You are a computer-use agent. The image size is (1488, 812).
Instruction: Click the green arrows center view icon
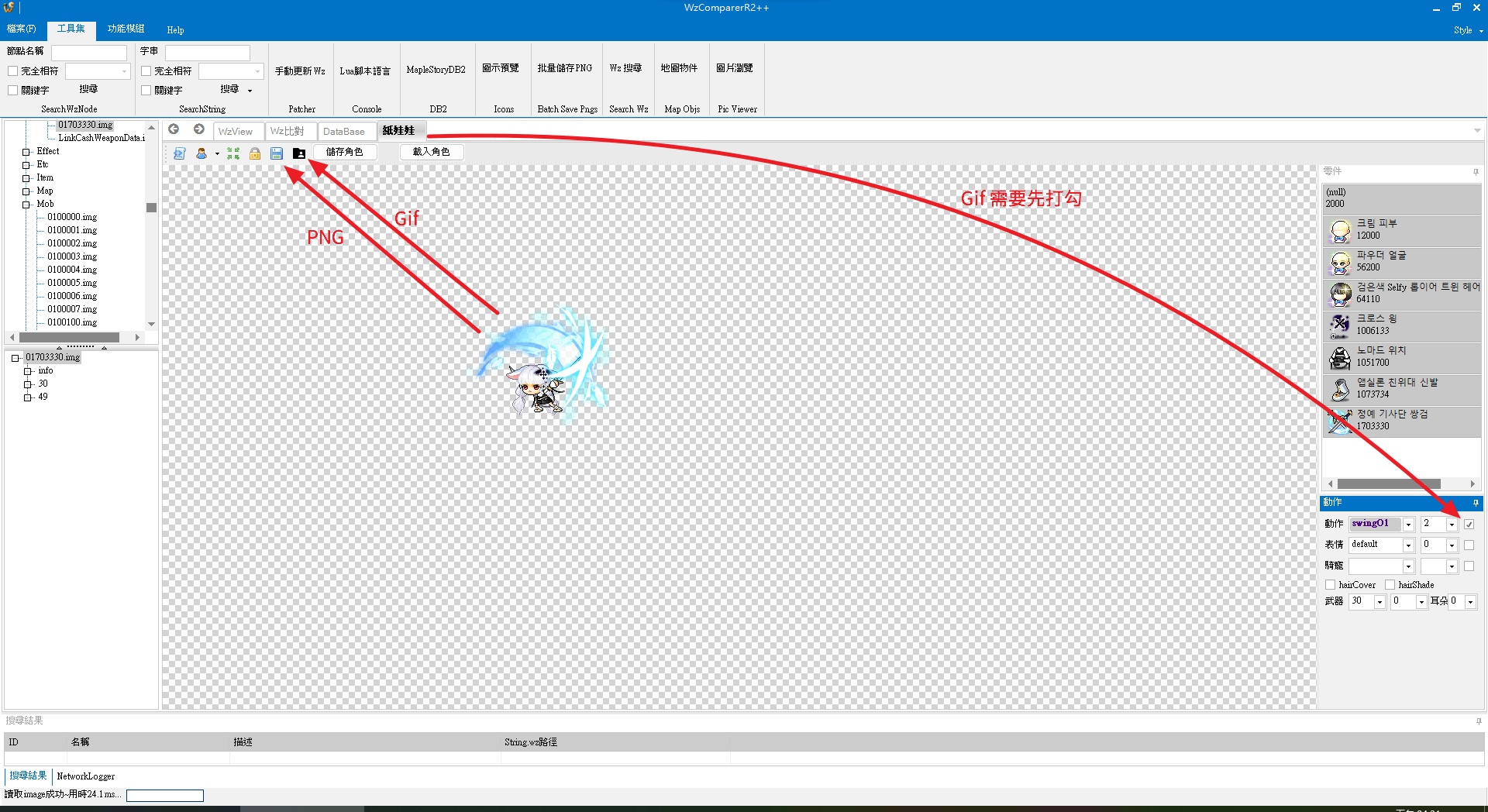point(233,153)
